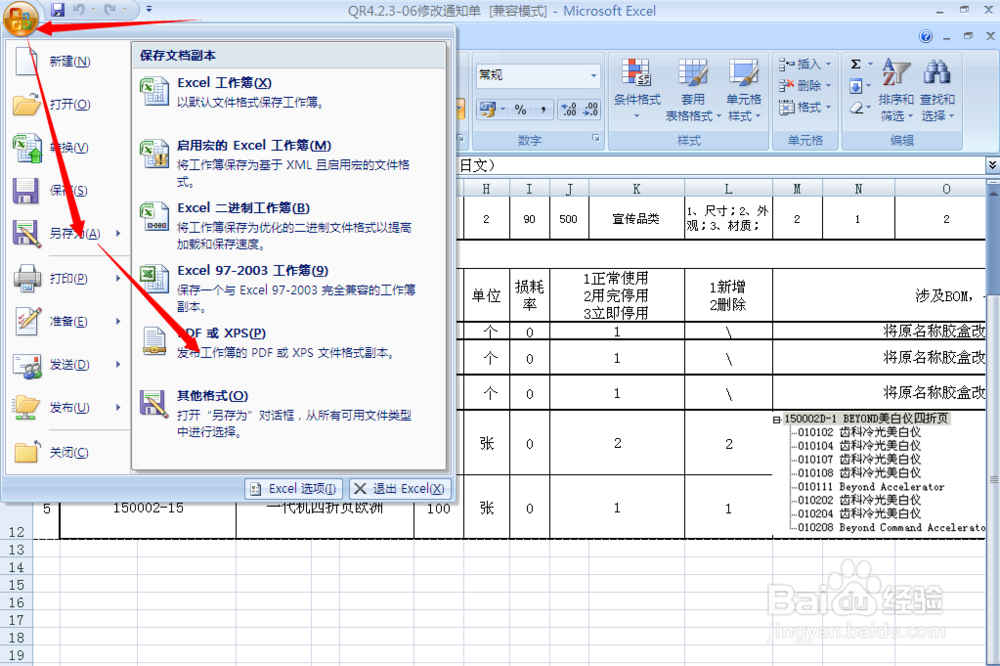Click the AutoSum Σ icon

pos(856,64)
